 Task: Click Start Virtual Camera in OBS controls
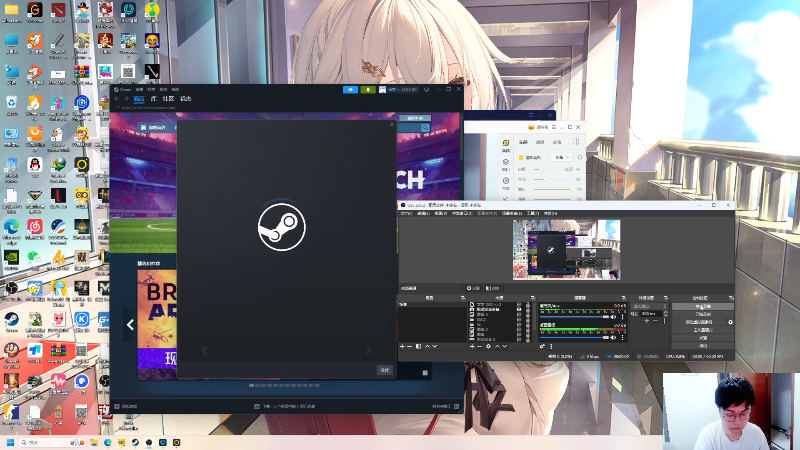point(699,322)
